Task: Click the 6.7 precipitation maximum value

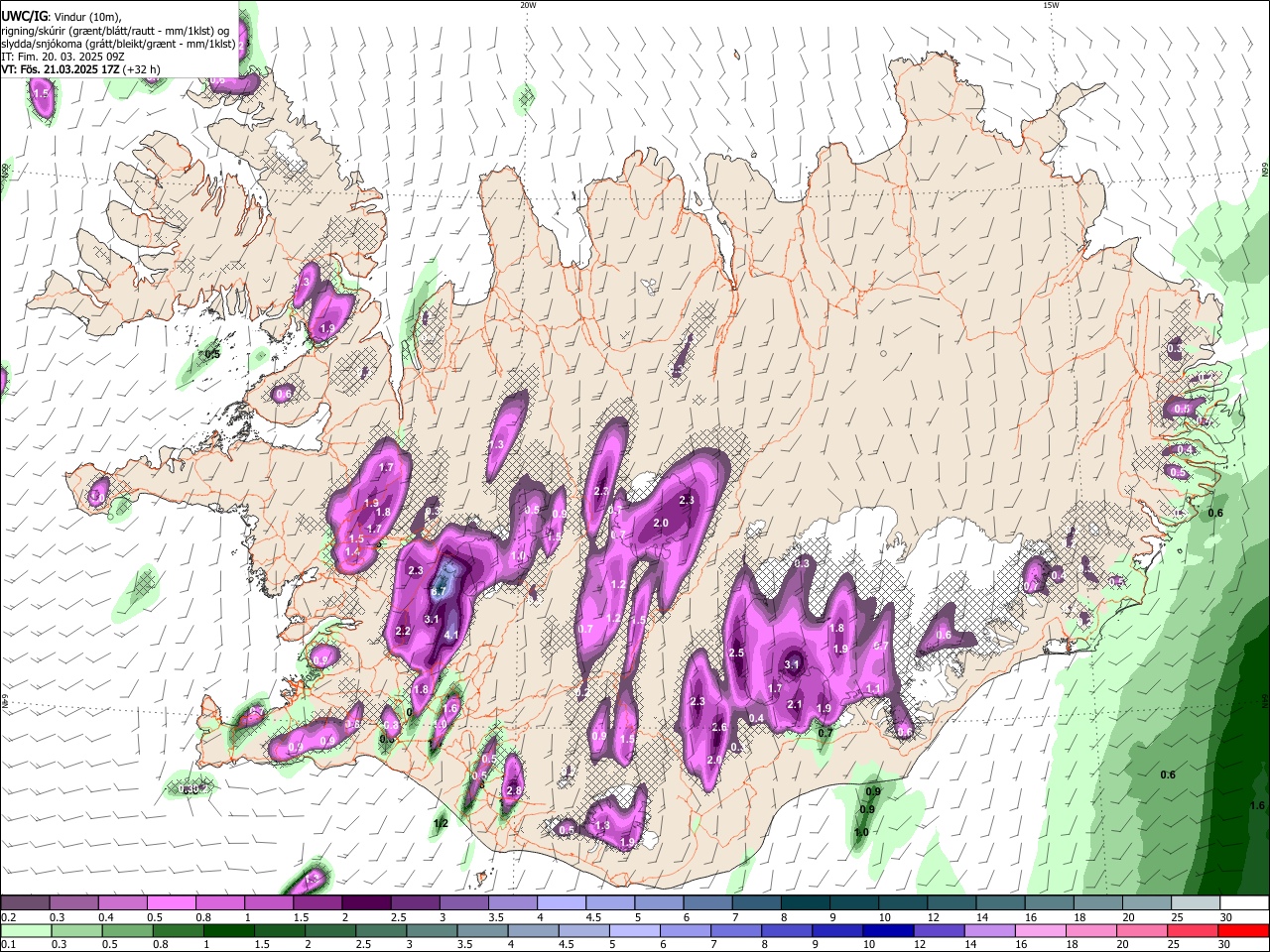Action: point(438,591)
